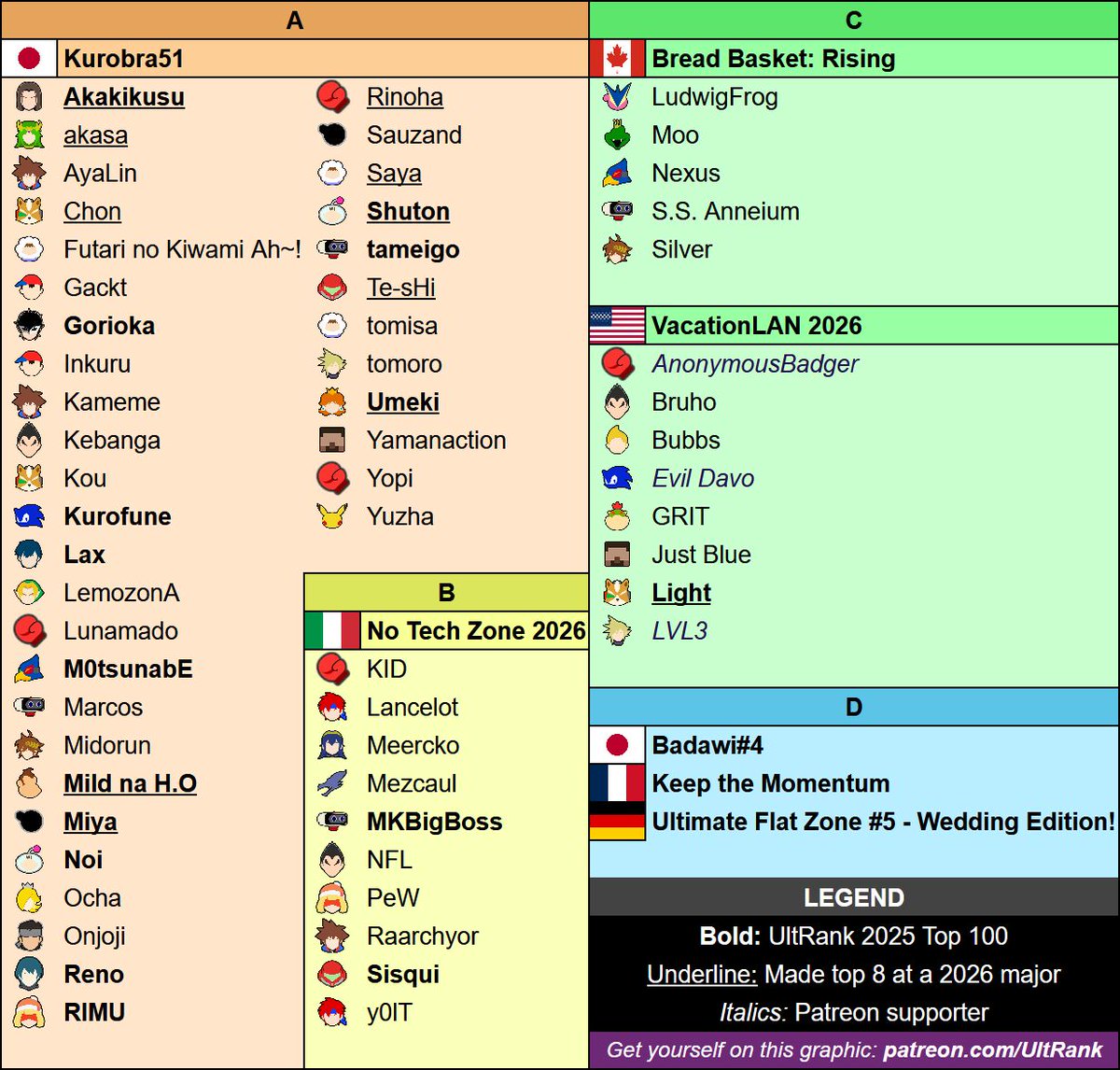Click player name Bubbs
Viewport: 1120px width, 1070px height.
pyautogui.click(x=686, y=440)
